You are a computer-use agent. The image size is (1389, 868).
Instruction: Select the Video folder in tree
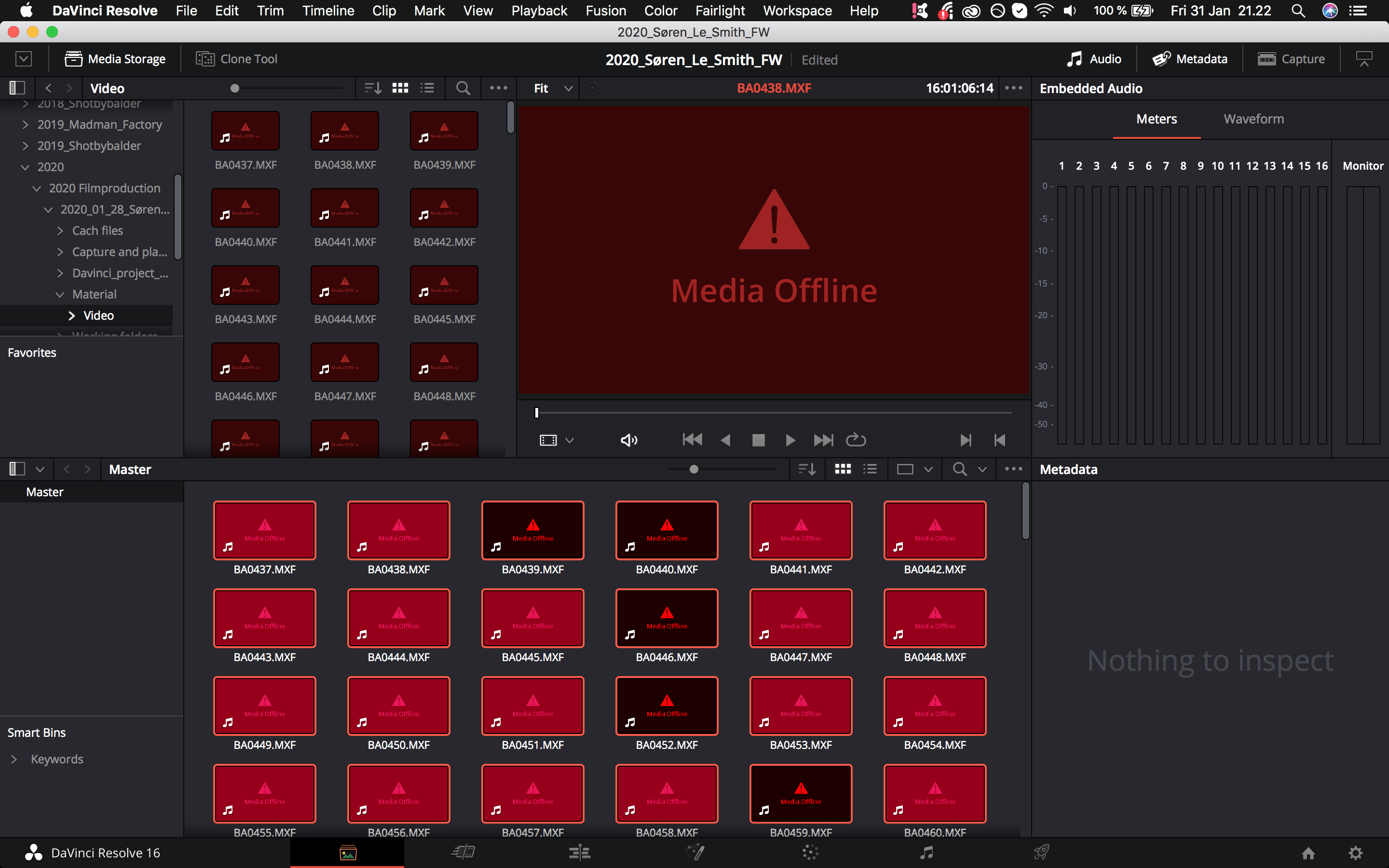click(86, 316)
